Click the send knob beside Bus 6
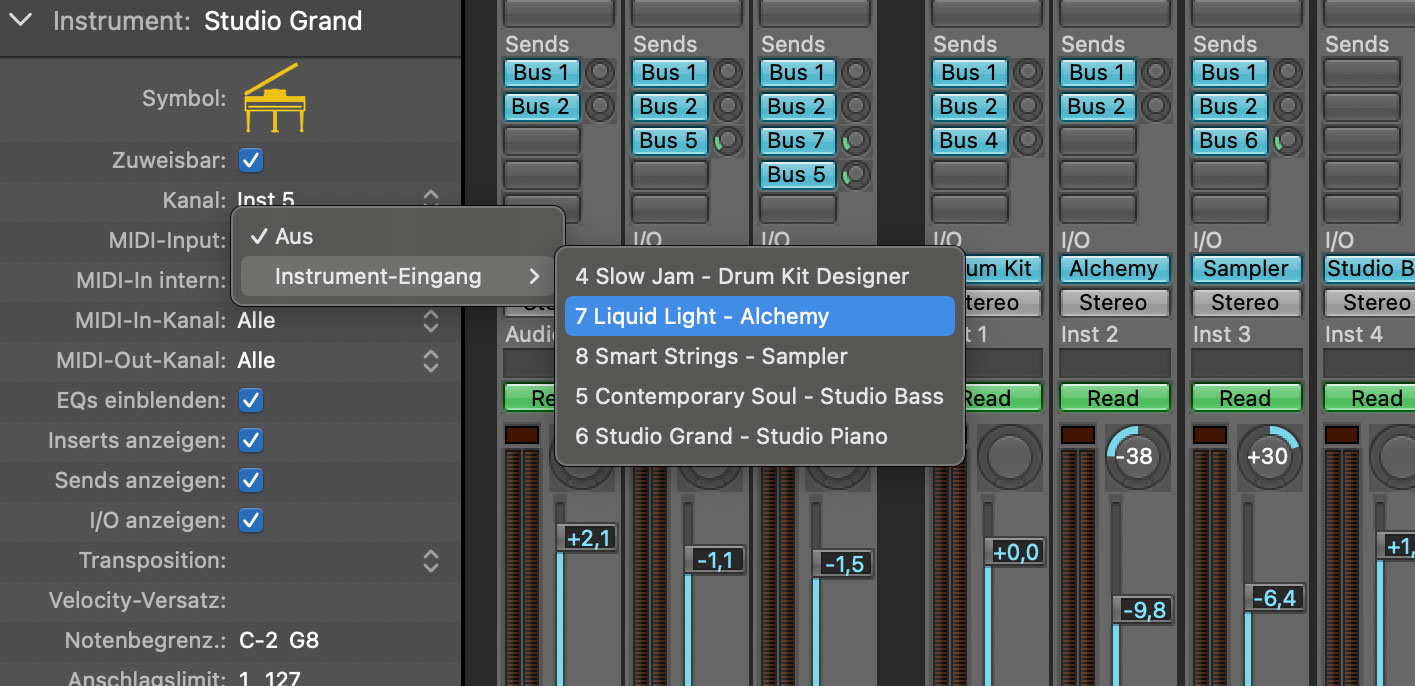The image size is (1415, 686). [1288, 141]
